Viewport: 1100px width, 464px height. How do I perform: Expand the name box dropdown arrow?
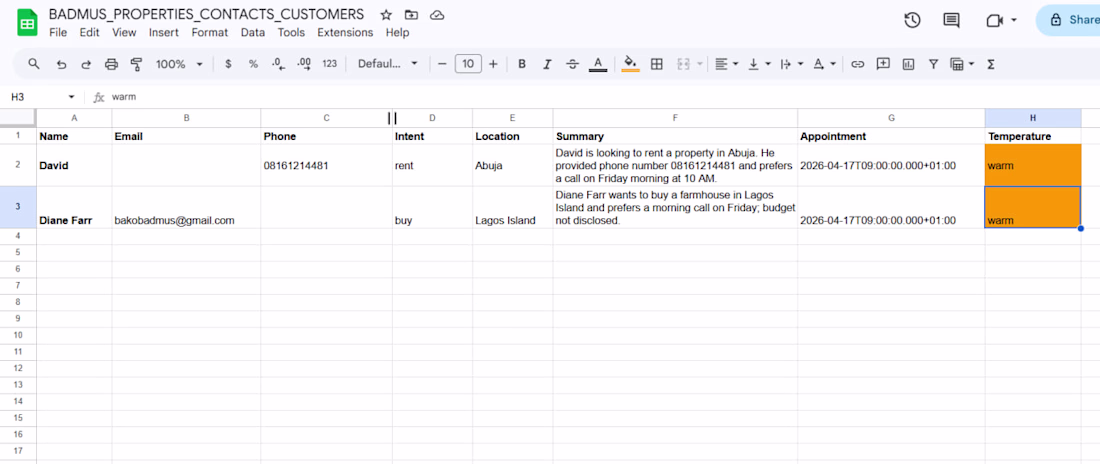coord(71,97)
